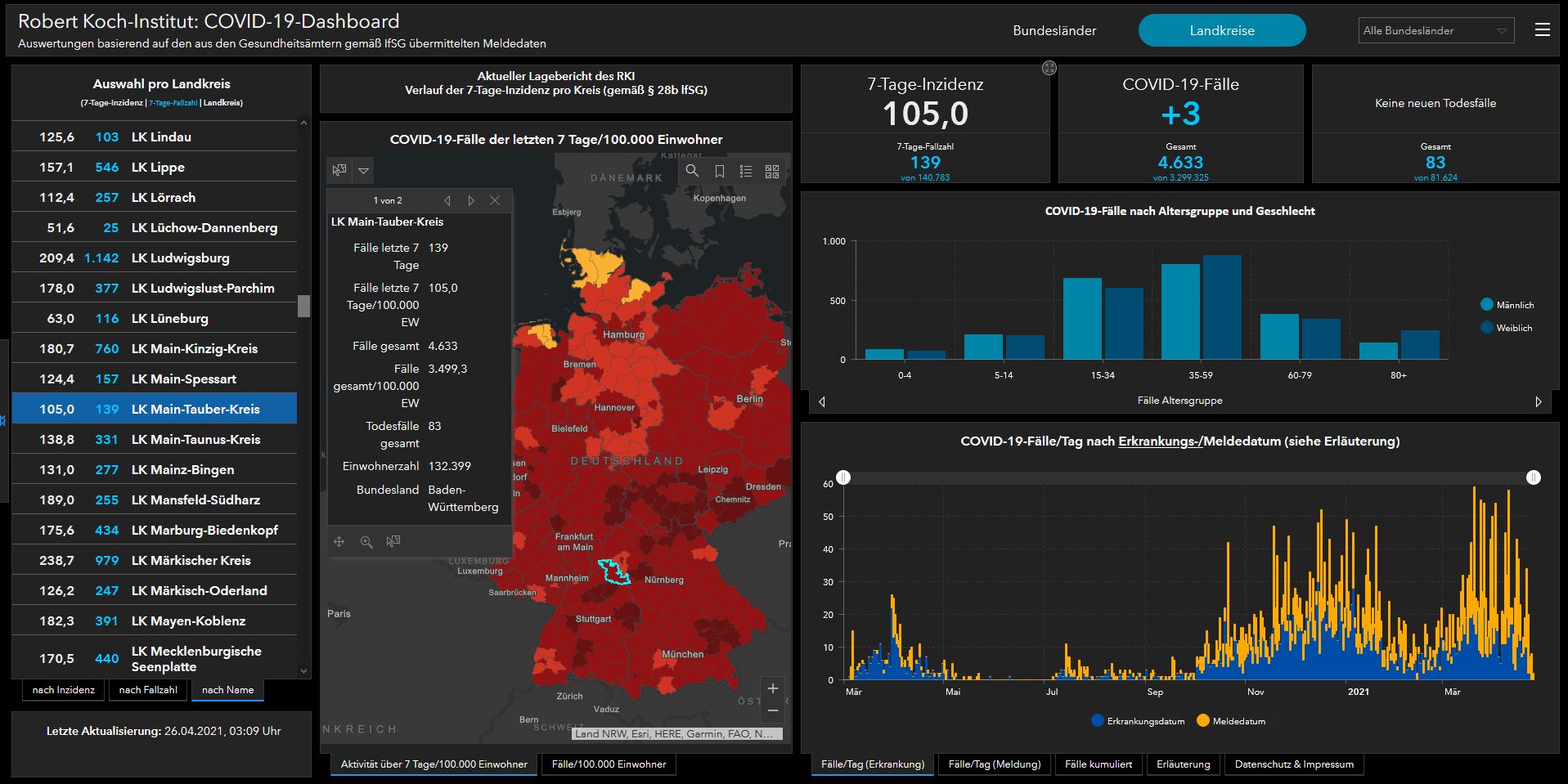Viewport: 1568px width, 784px height.
Task: Open the hamburger menu at top right
Action: 1542,30
